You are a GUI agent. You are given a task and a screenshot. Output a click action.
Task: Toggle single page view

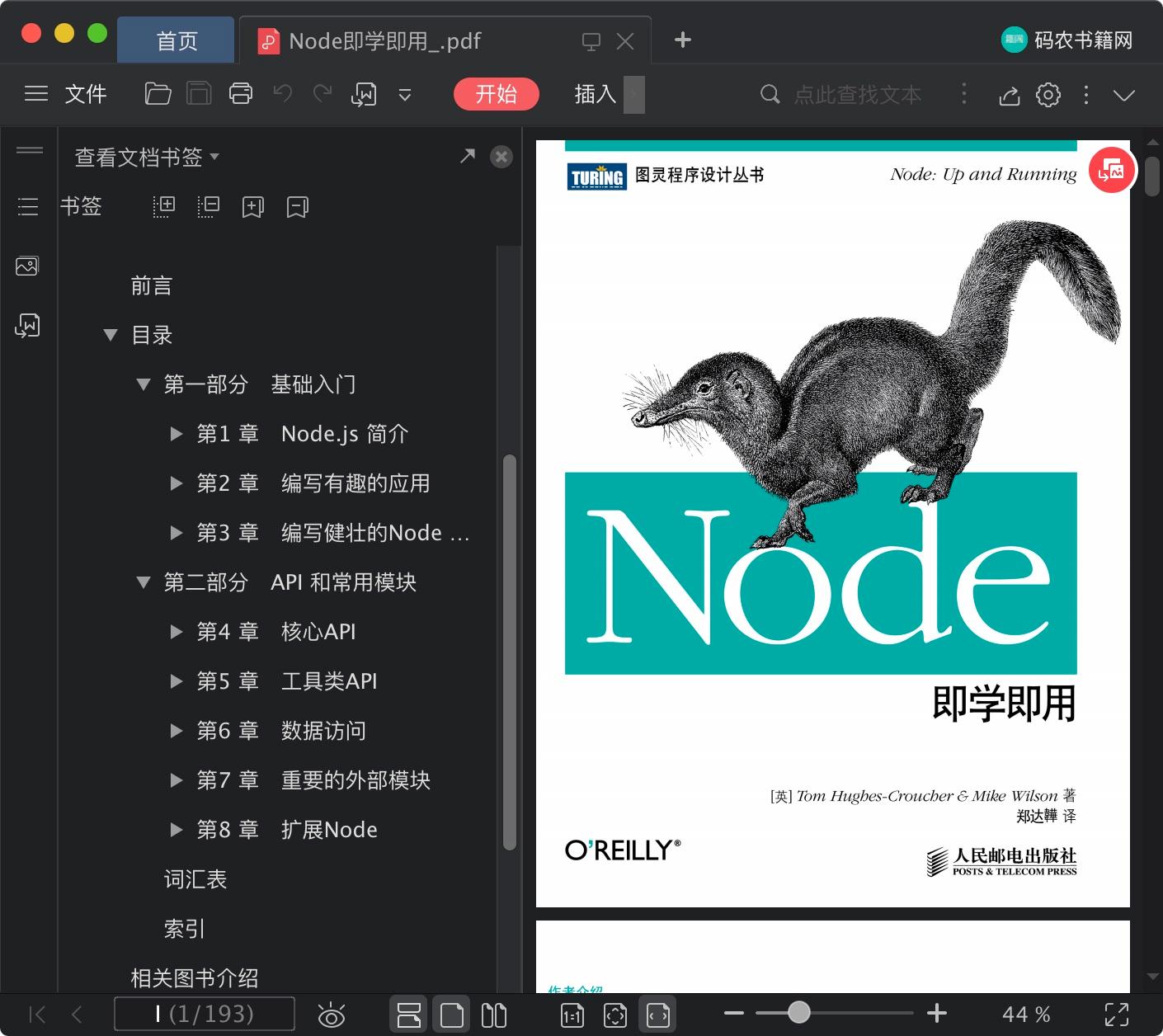pyautogui.click(x=452, y=1015)
